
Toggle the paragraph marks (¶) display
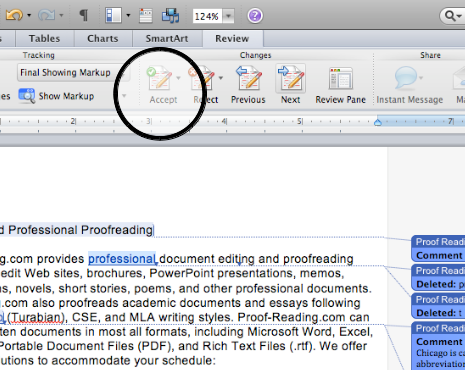(x=83, y=15)
